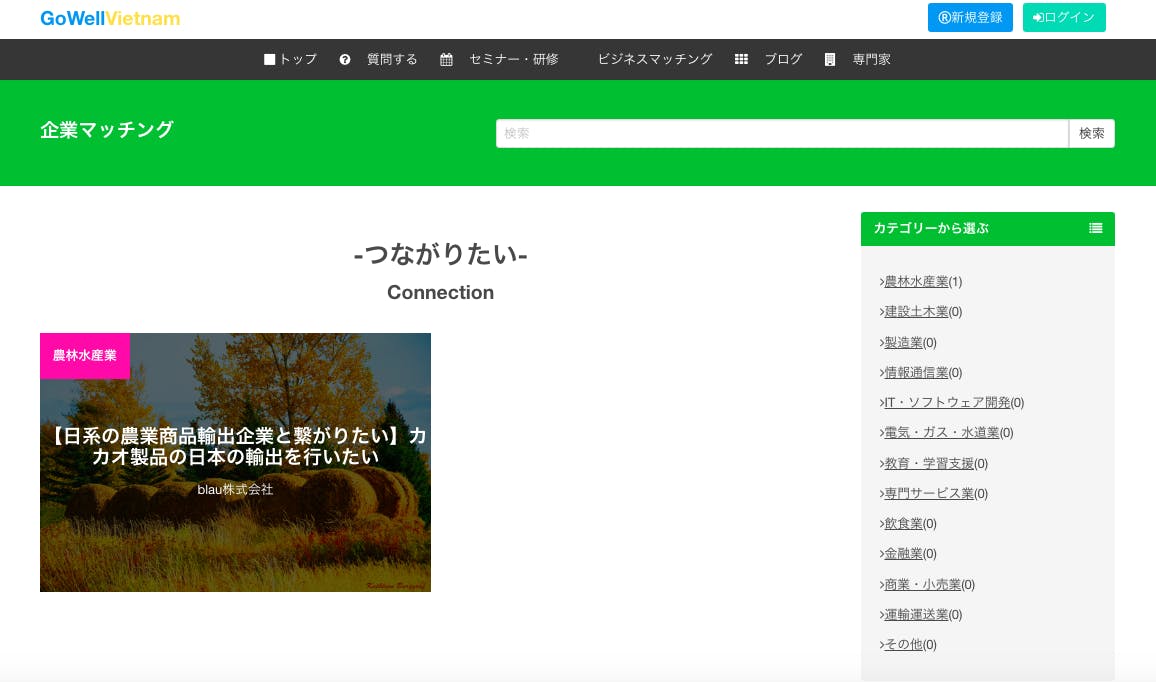Click the pink 農林水産業 tag label
This screenshot has width=1156, height=682.
(x=85, y=356)
